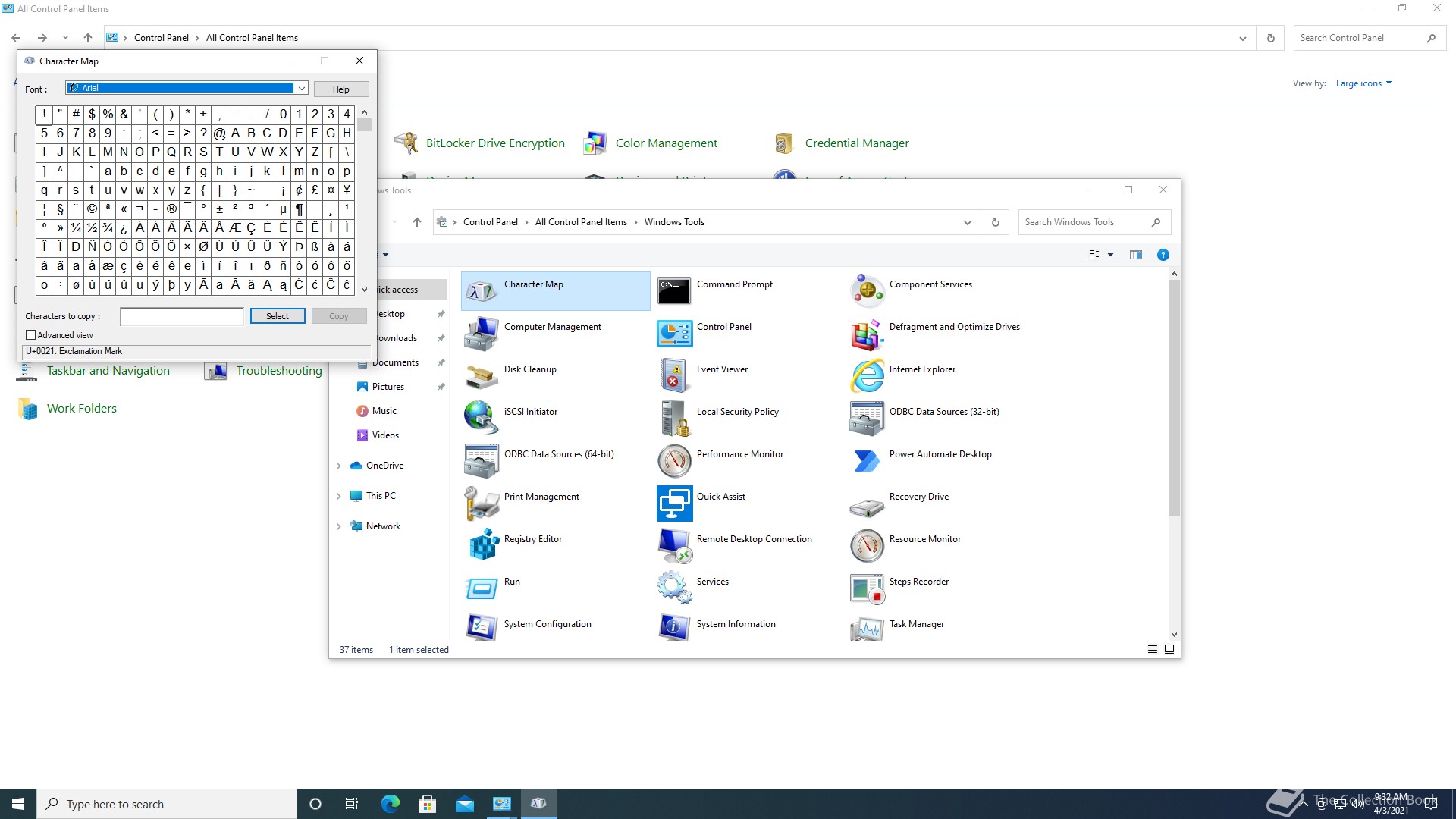
Task: Select the @ character in Character Map
Action: coord(219,133)
